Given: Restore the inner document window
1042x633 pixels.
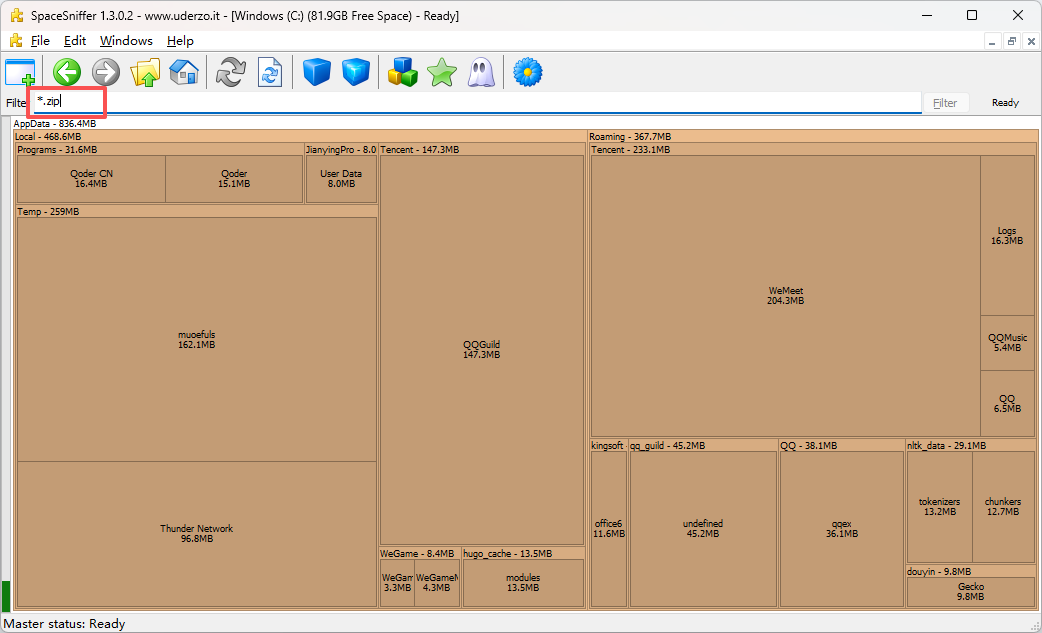Looking at the screenshot, I should pyautogui.click(x=1011, y=41).
